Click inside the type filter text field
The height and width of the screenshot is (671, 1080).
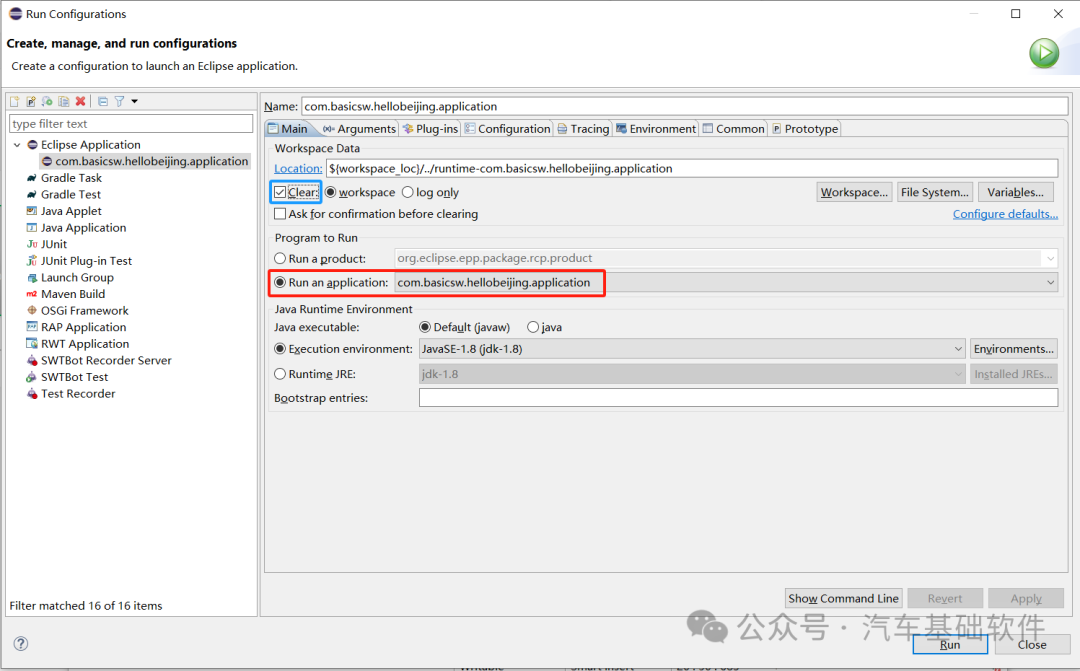pos(130,122)
